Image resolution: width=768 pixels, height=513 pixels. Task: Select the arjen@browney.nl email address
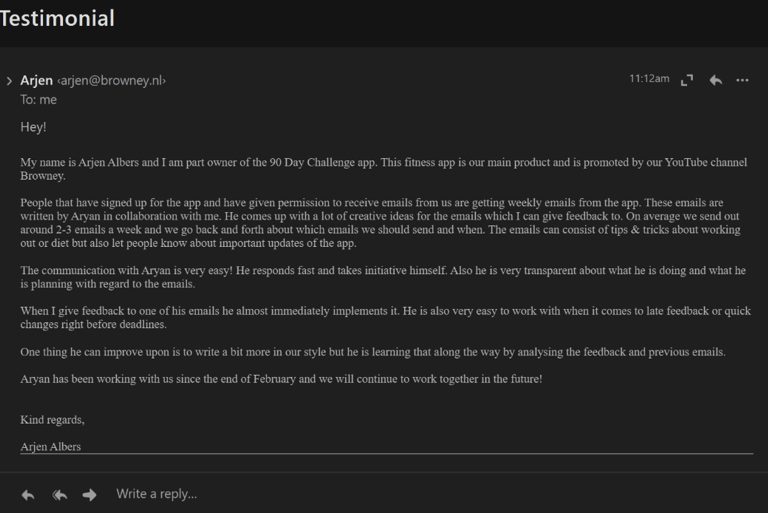tap(112, 81)
